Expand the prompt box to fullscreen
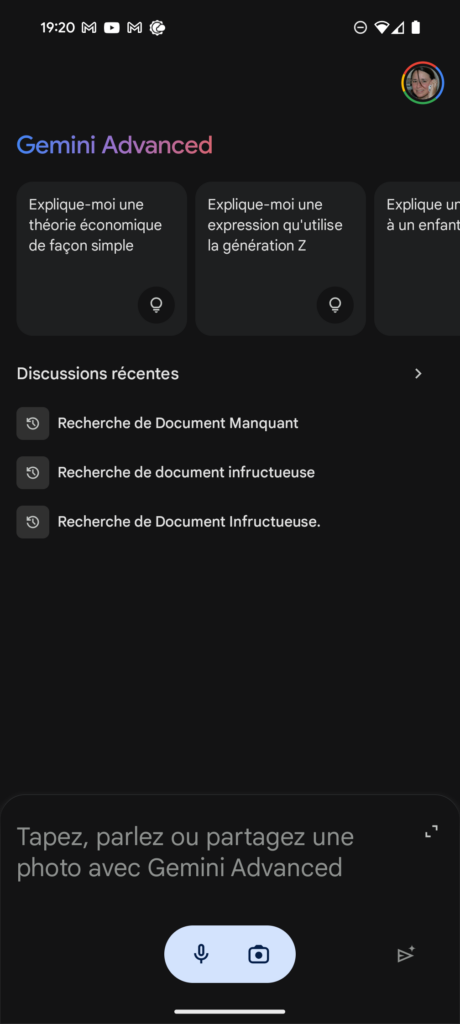The width and height of the screenshot is (460, 1024). (431, 832)
